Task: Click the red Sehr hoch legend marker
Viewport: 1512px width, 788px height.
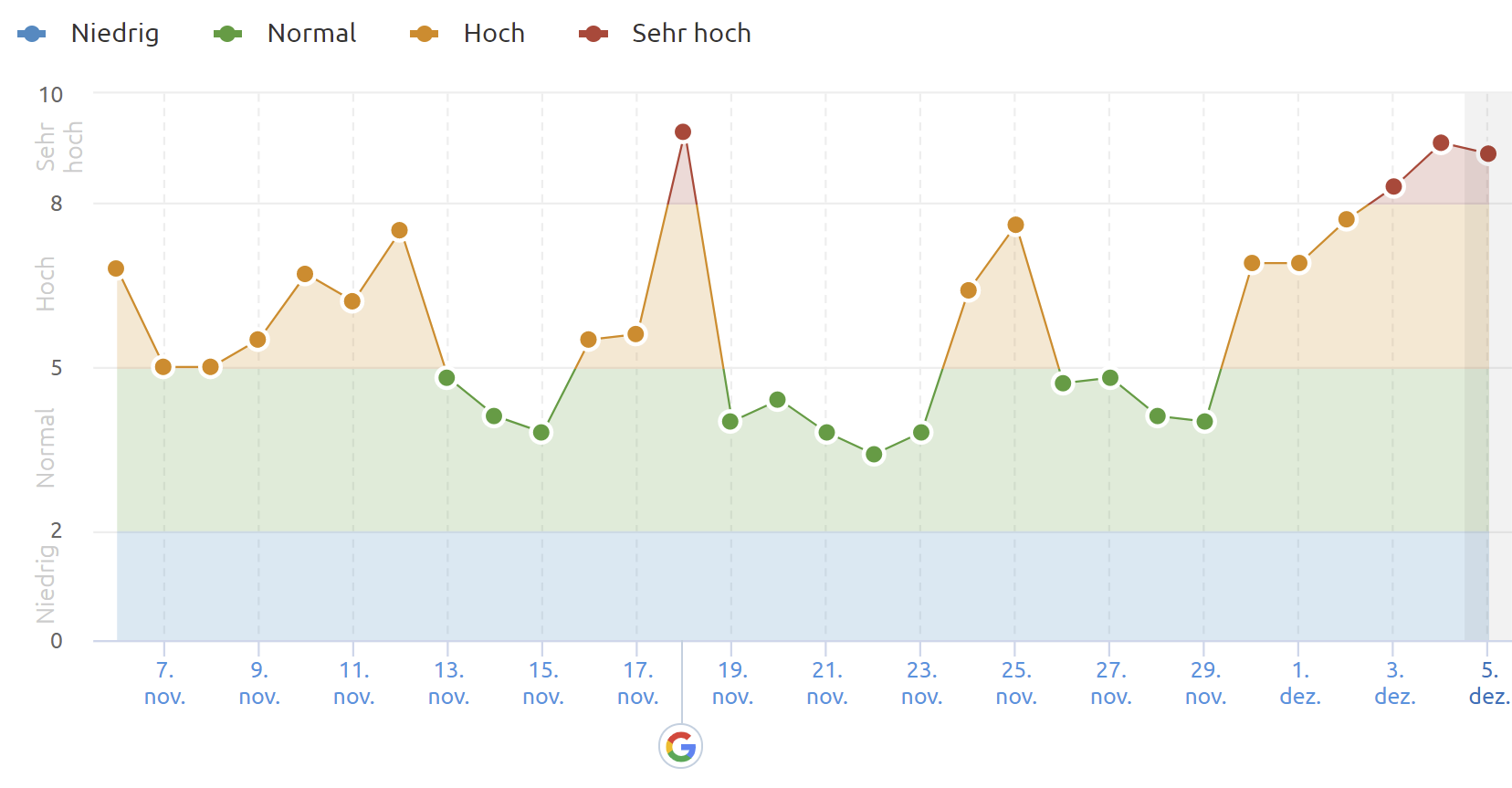Action: [593, 34]
